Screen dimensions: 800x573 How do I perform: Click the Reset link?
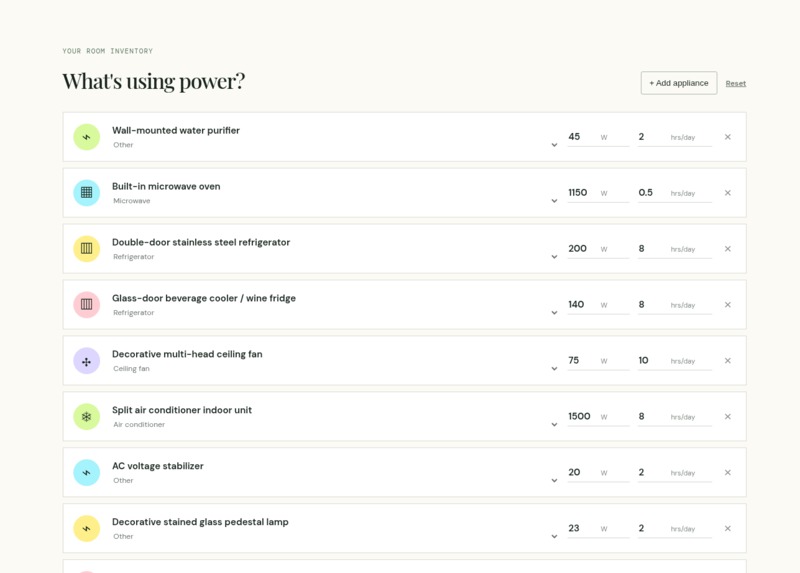click(x=735, y=84)
